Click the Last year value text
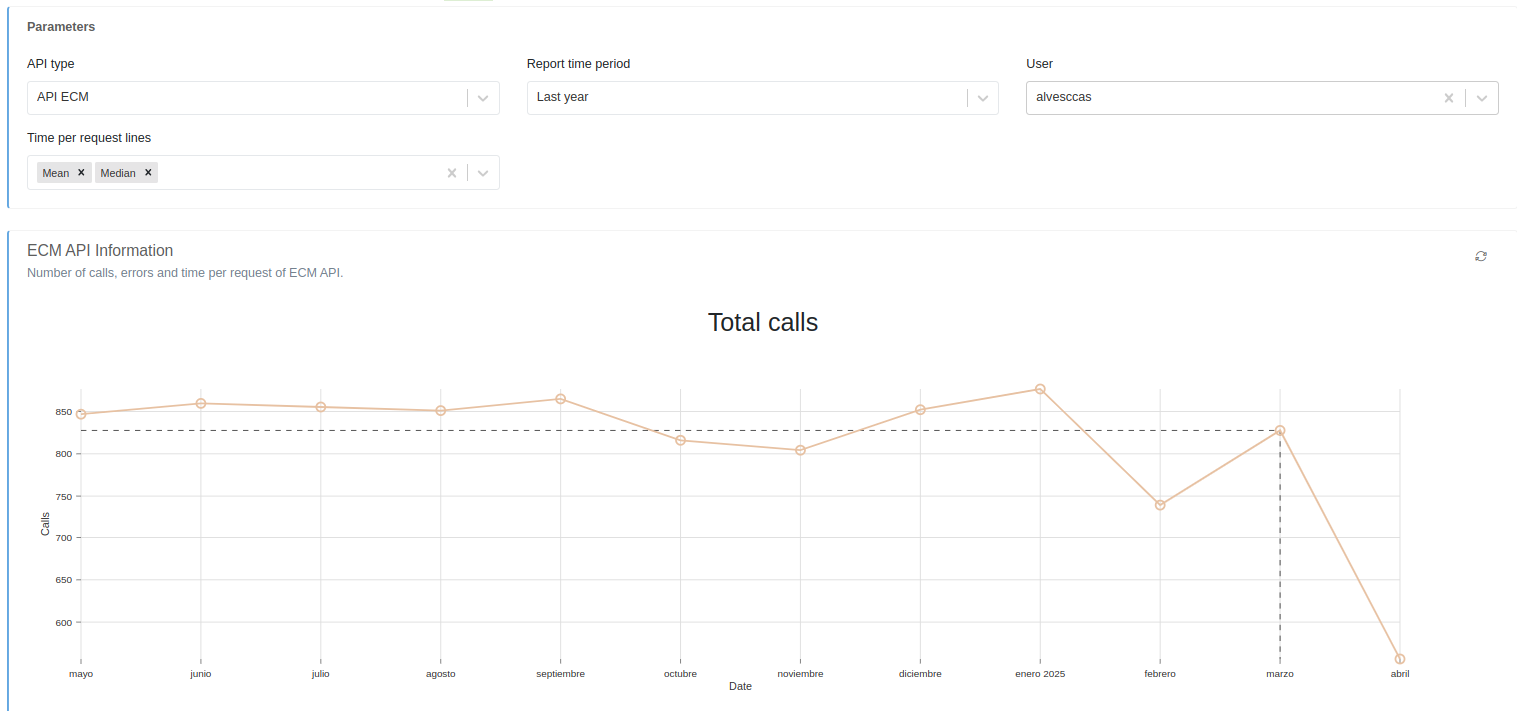 pos(563,98)
